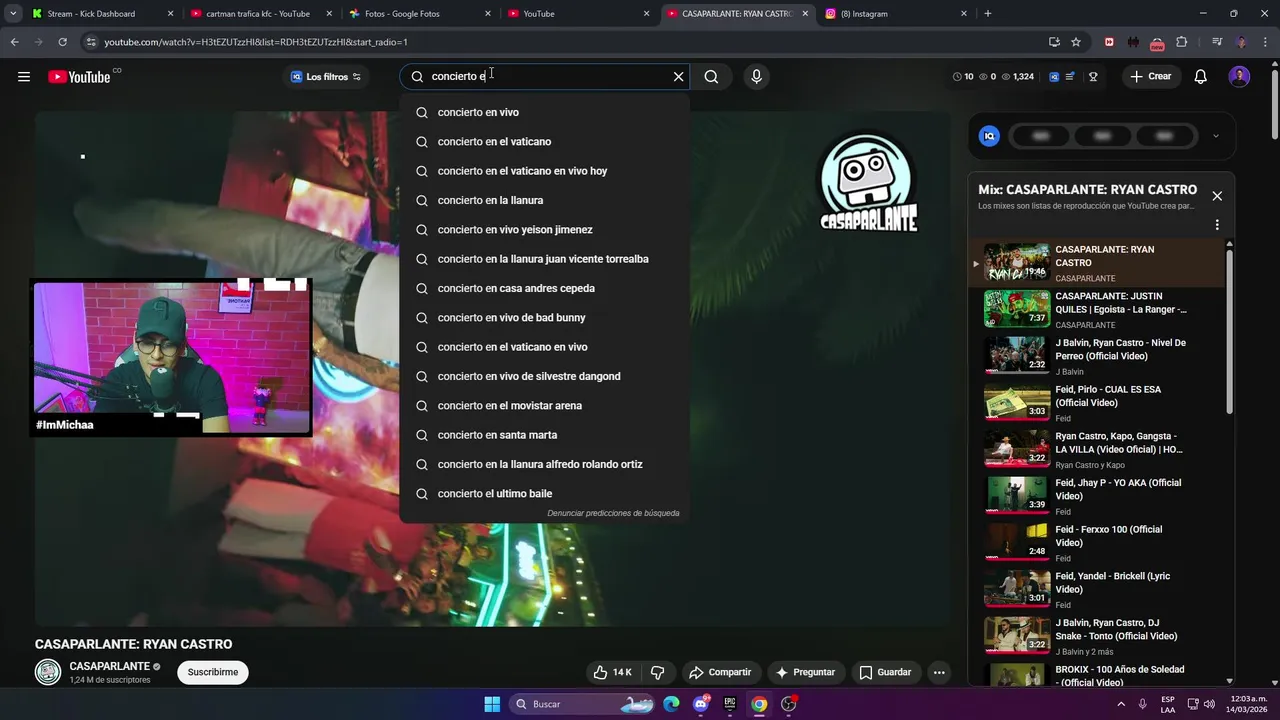Play "CASAPARLANTE: JUSTIN QUILES" from the mix
The image size is (1280, 720).
click(1095, 310)
